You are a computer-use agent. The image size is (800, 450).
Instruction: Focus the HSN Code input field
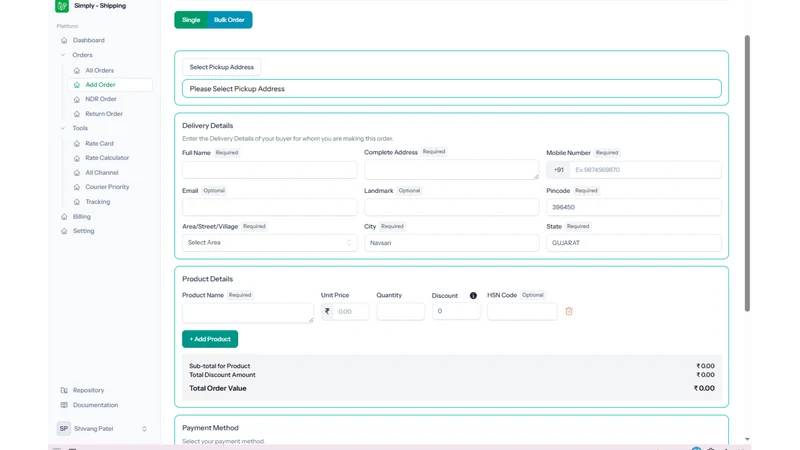(522, 311)
